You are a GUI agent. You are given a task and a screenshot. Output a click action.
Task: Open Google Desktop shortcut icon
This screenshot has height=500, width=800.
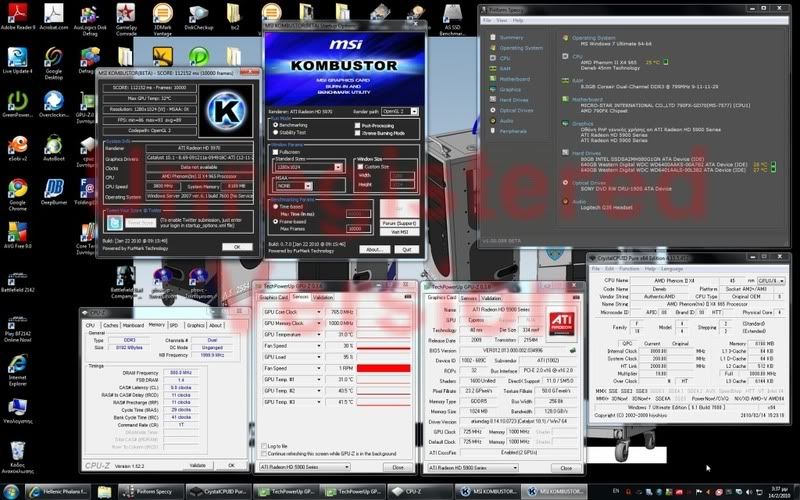54,63
